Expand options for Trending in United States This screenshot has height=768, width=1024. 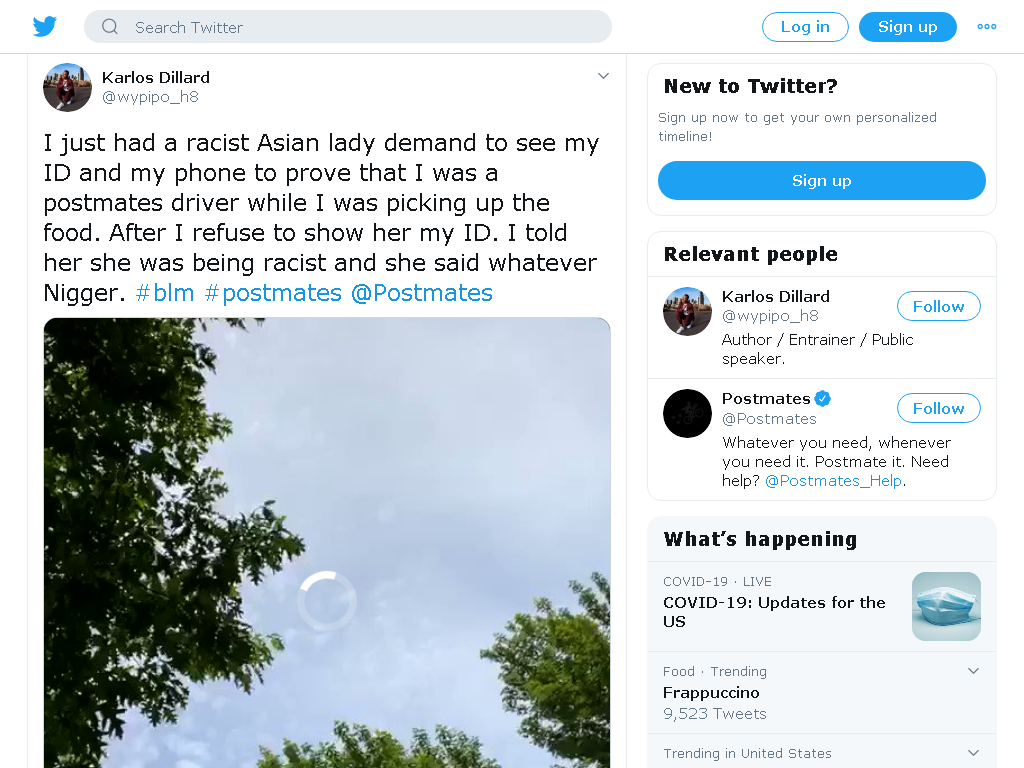(x=973, y=753)
